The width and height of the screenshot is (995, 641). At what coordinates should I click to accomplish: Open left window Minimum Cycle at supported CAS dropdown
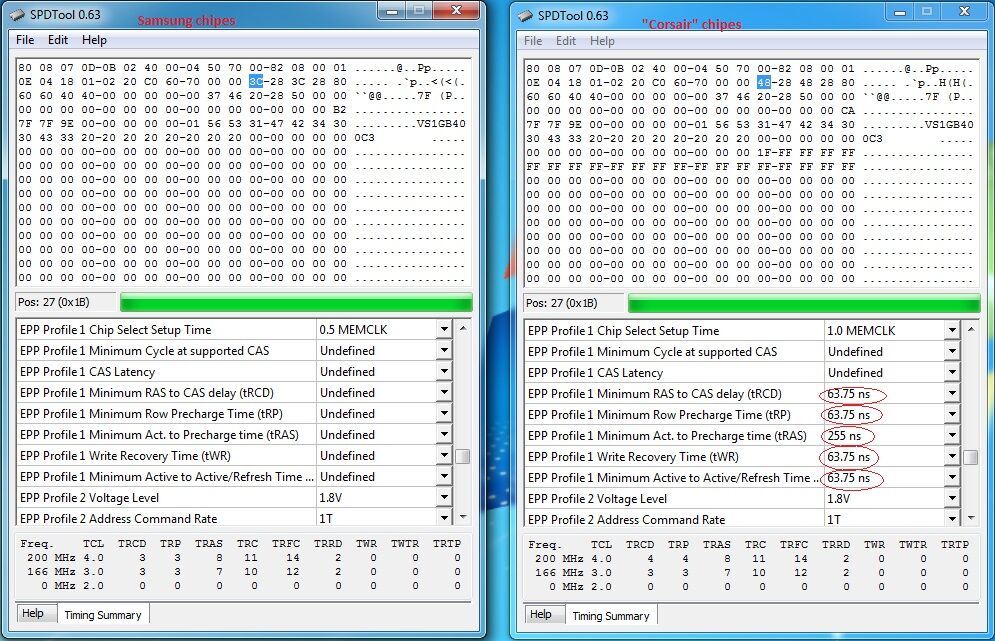pos(444,350)
